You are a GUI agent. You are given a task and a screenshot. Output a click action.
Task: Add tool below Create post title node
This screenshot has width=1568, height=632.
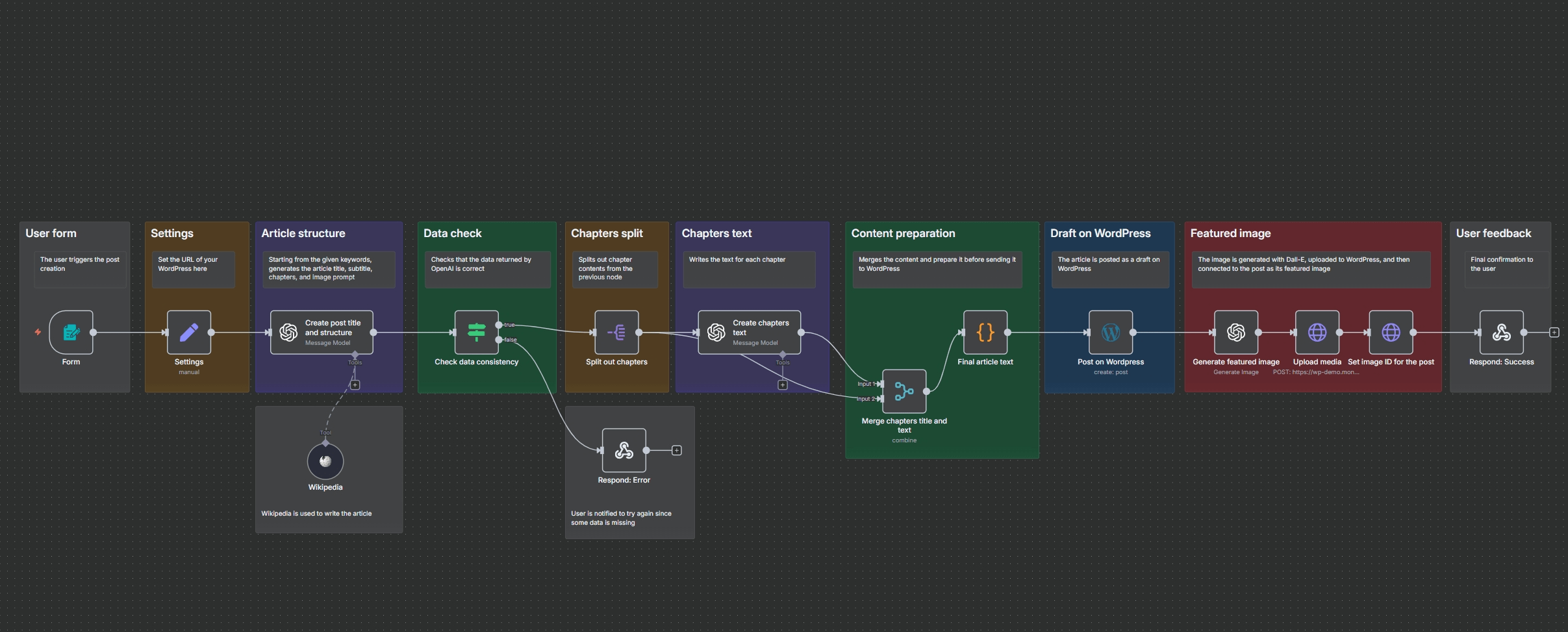(355, 385)
